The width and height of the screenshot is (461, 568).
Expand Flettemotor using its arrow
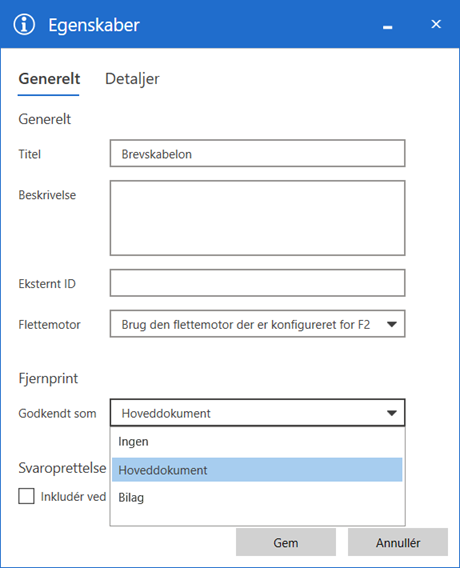click(392, 324)
